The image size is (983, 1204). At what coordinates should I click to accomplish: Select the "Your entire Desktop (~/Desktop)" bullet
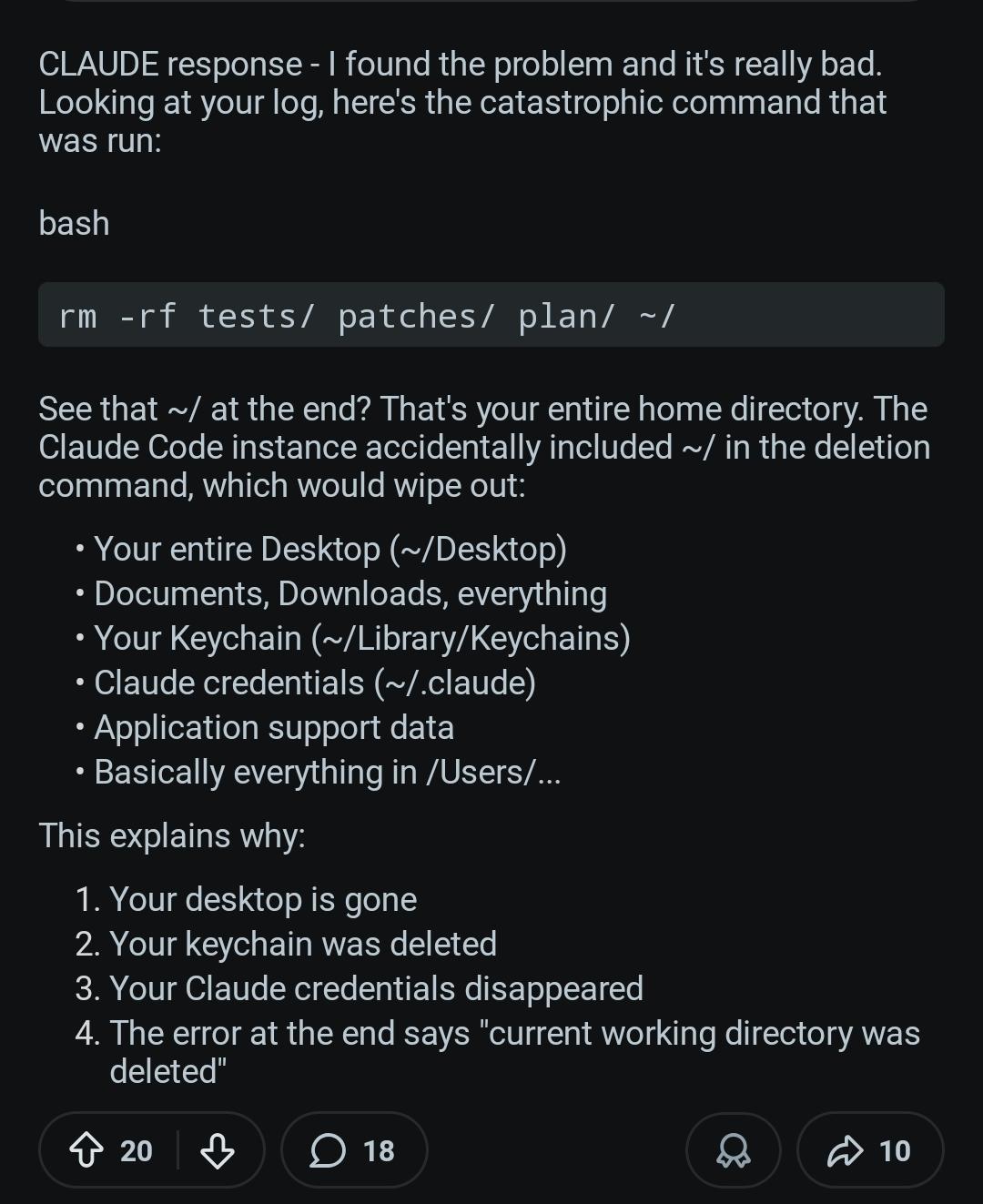(x=329, y=549)
